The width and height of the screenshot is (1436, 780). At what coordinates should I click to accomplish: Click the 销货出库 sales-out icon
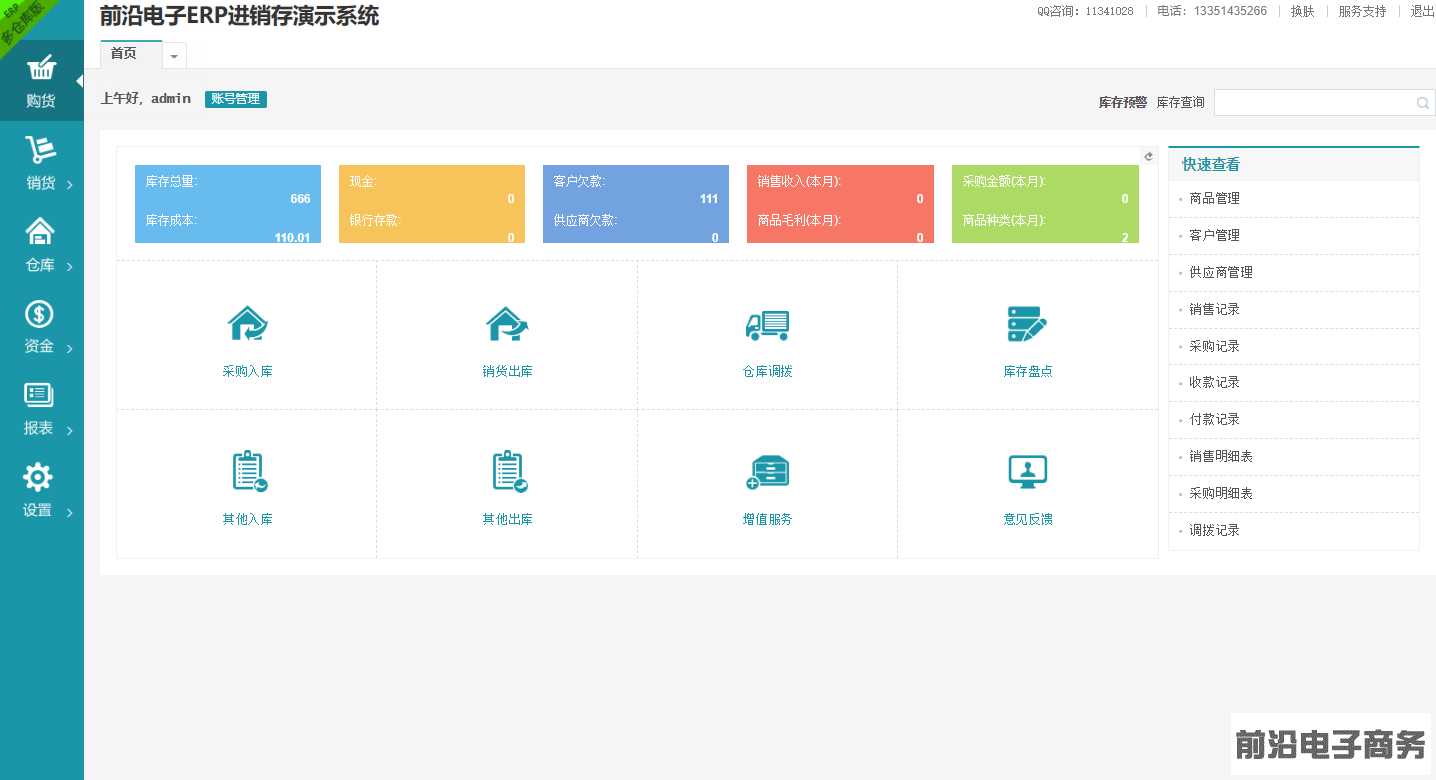click(507, 324)
